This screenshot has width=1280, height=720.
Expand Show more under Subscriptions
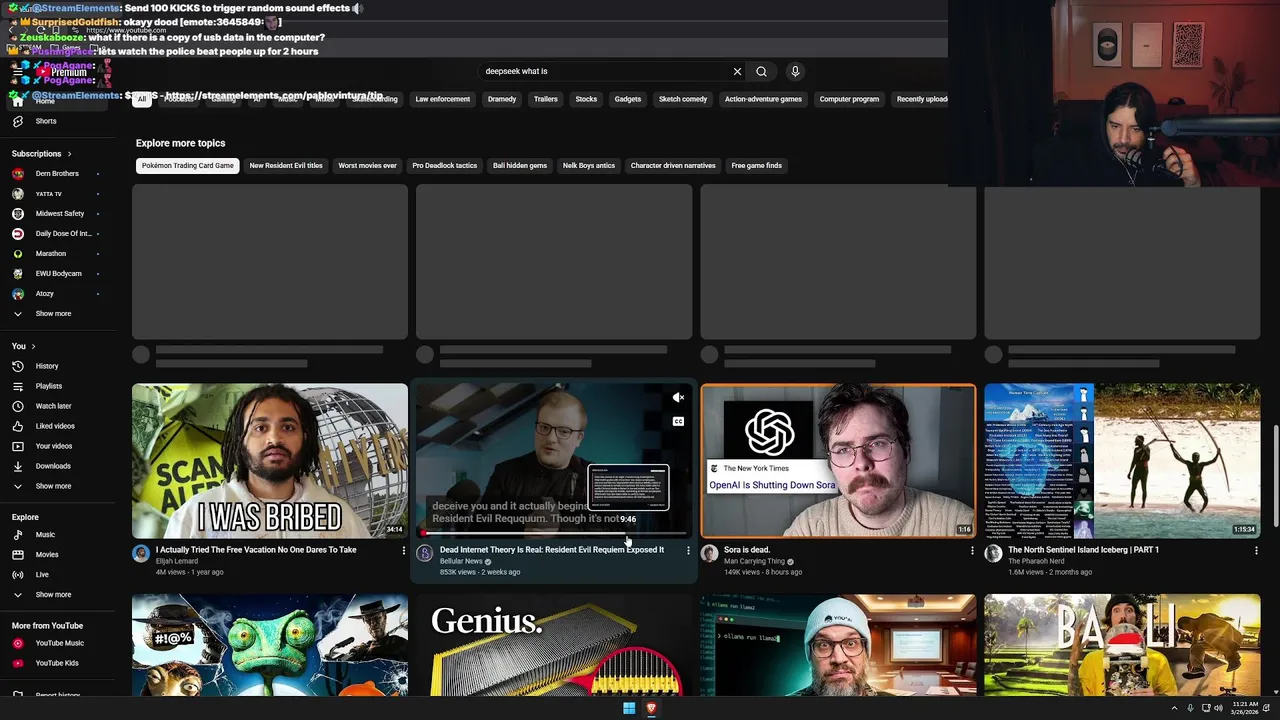pos(53,314)
